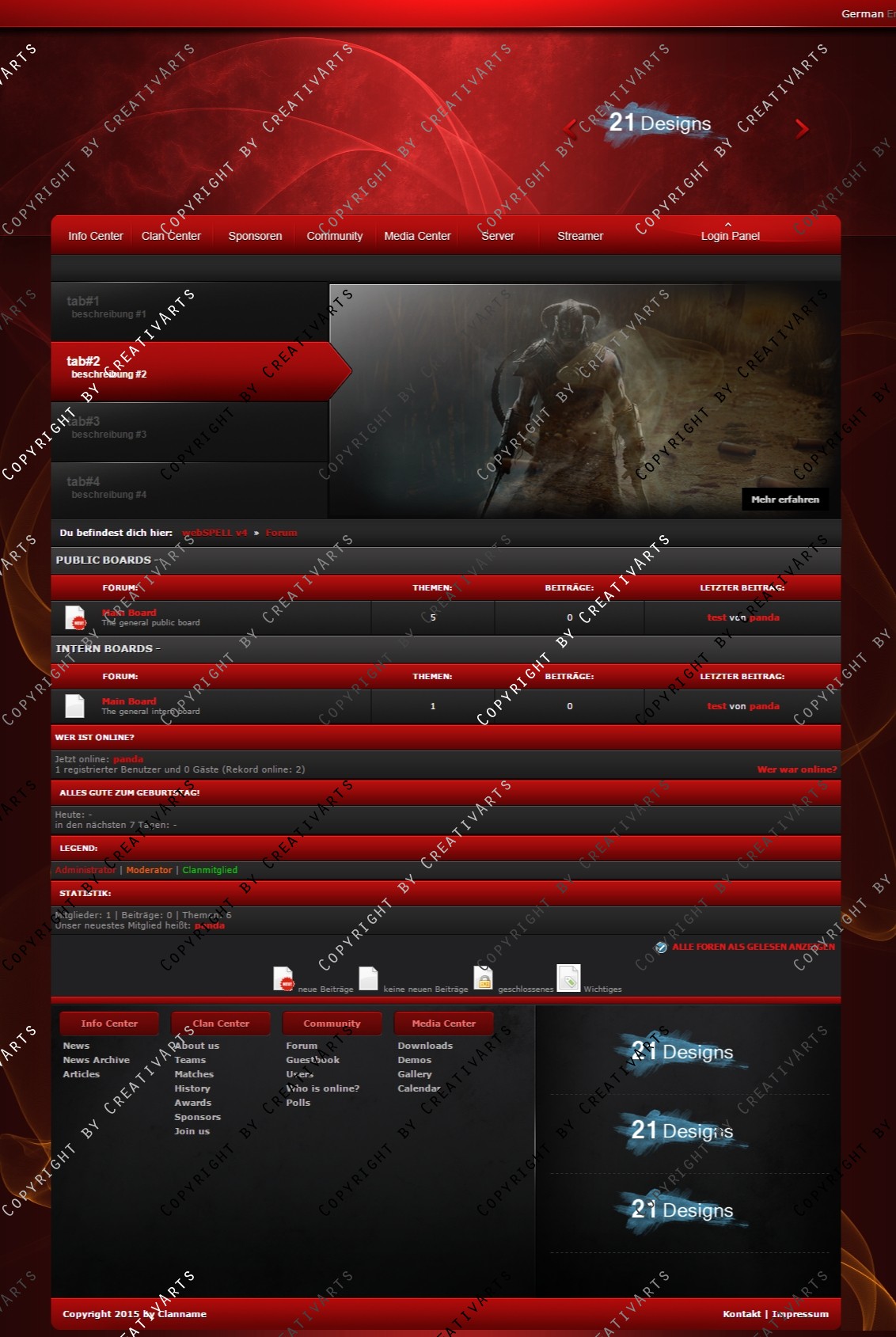Viewport: 896px width, 1337px height.
Task: Click the Impressum footer link
Action: (x=800, y=1314)
